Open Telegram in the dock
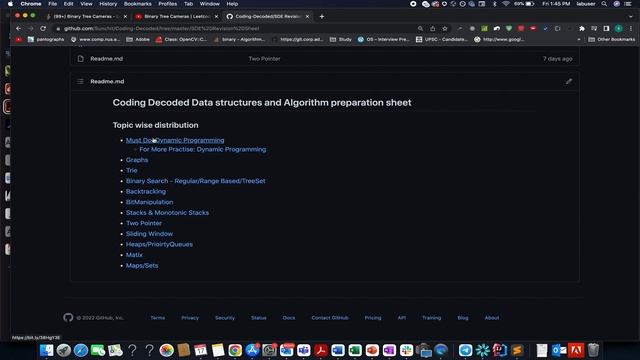640x360 pixels. (x=465, y=350)
